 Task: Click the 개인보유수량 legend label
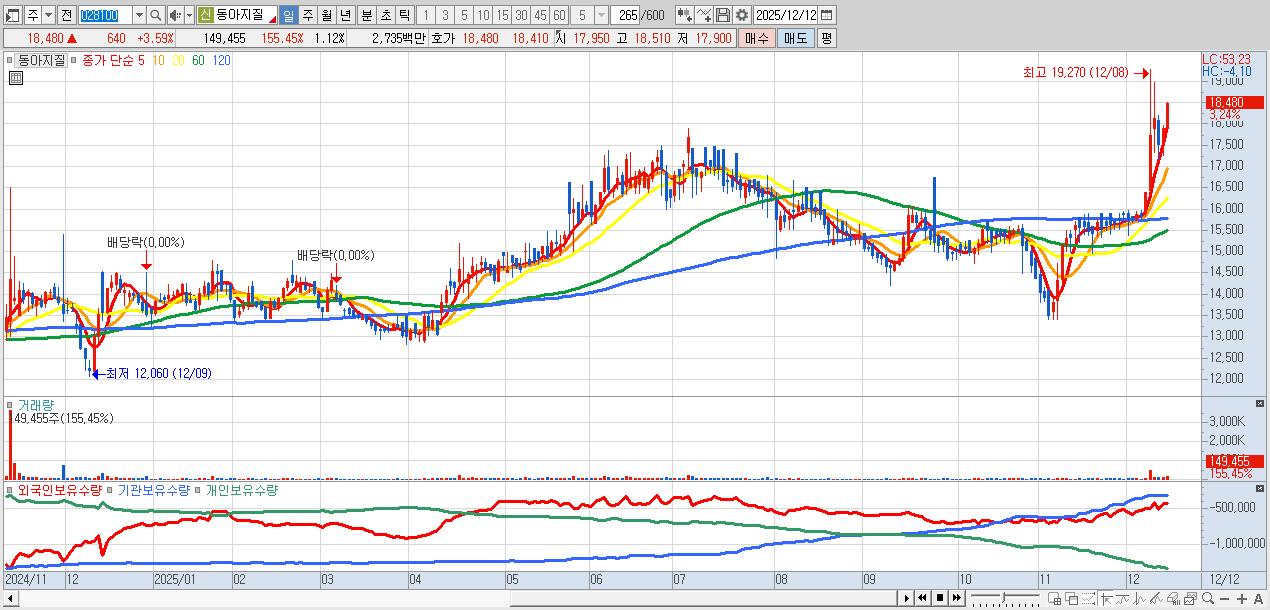[241, 491]
